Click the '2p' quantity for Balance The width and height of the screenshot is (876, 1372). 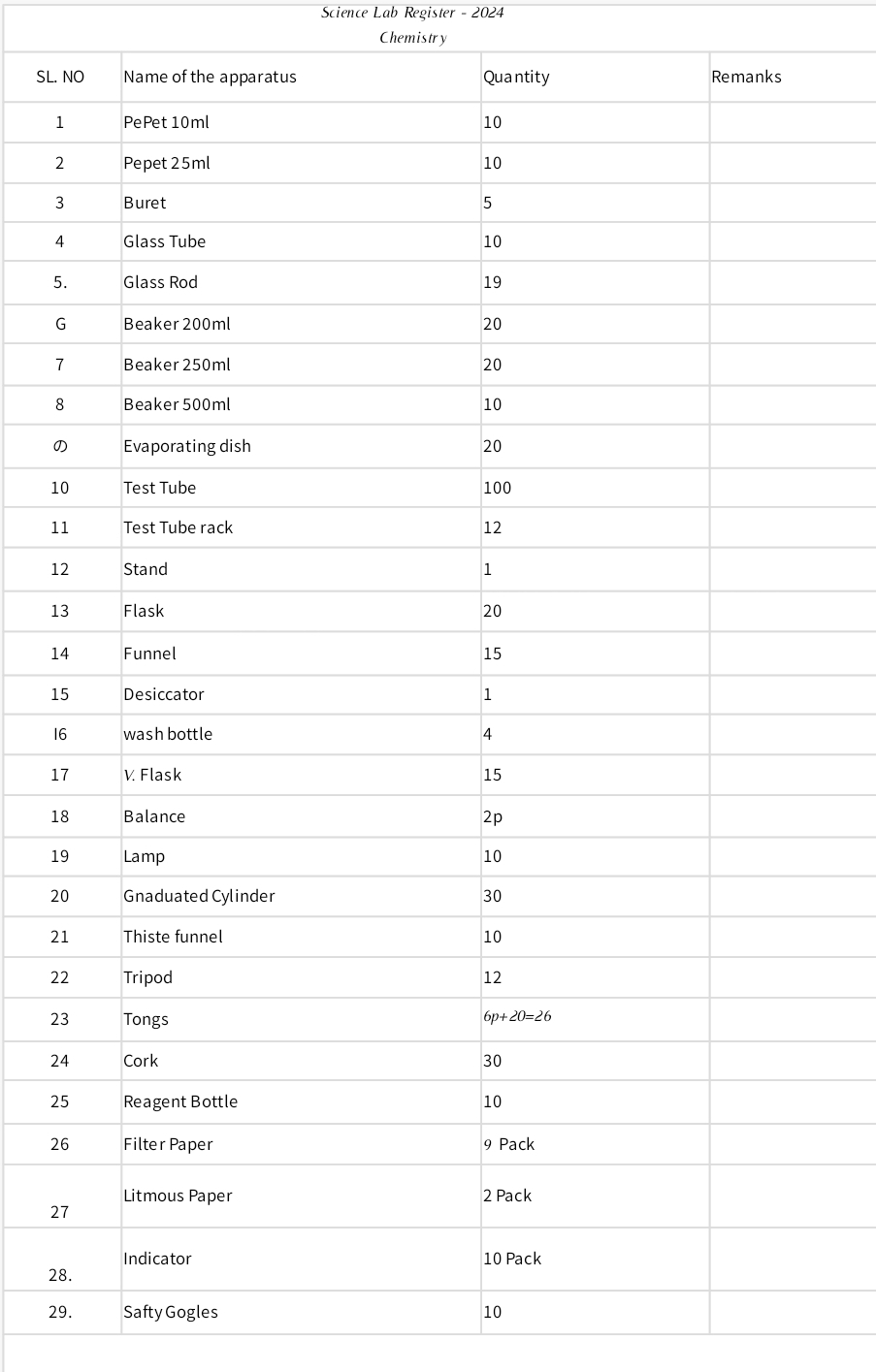point(493,816)
